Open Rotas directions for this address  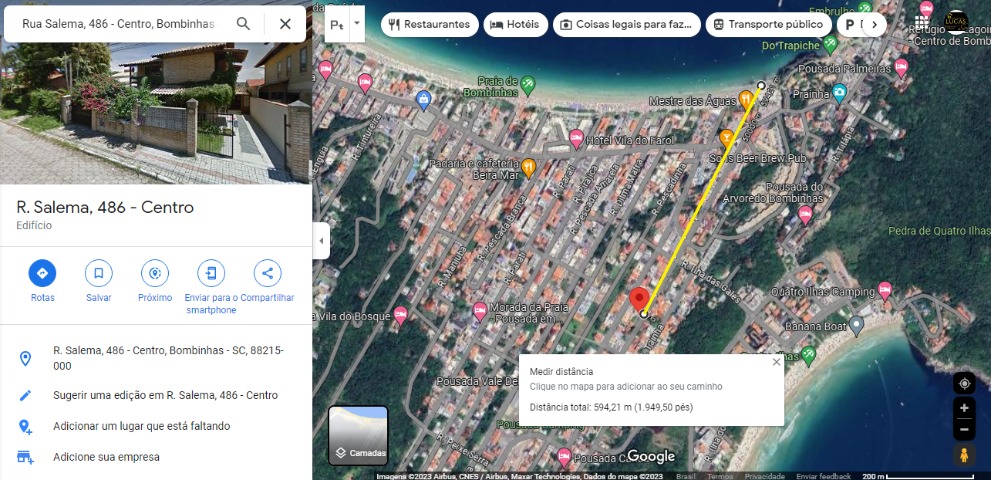42,273
